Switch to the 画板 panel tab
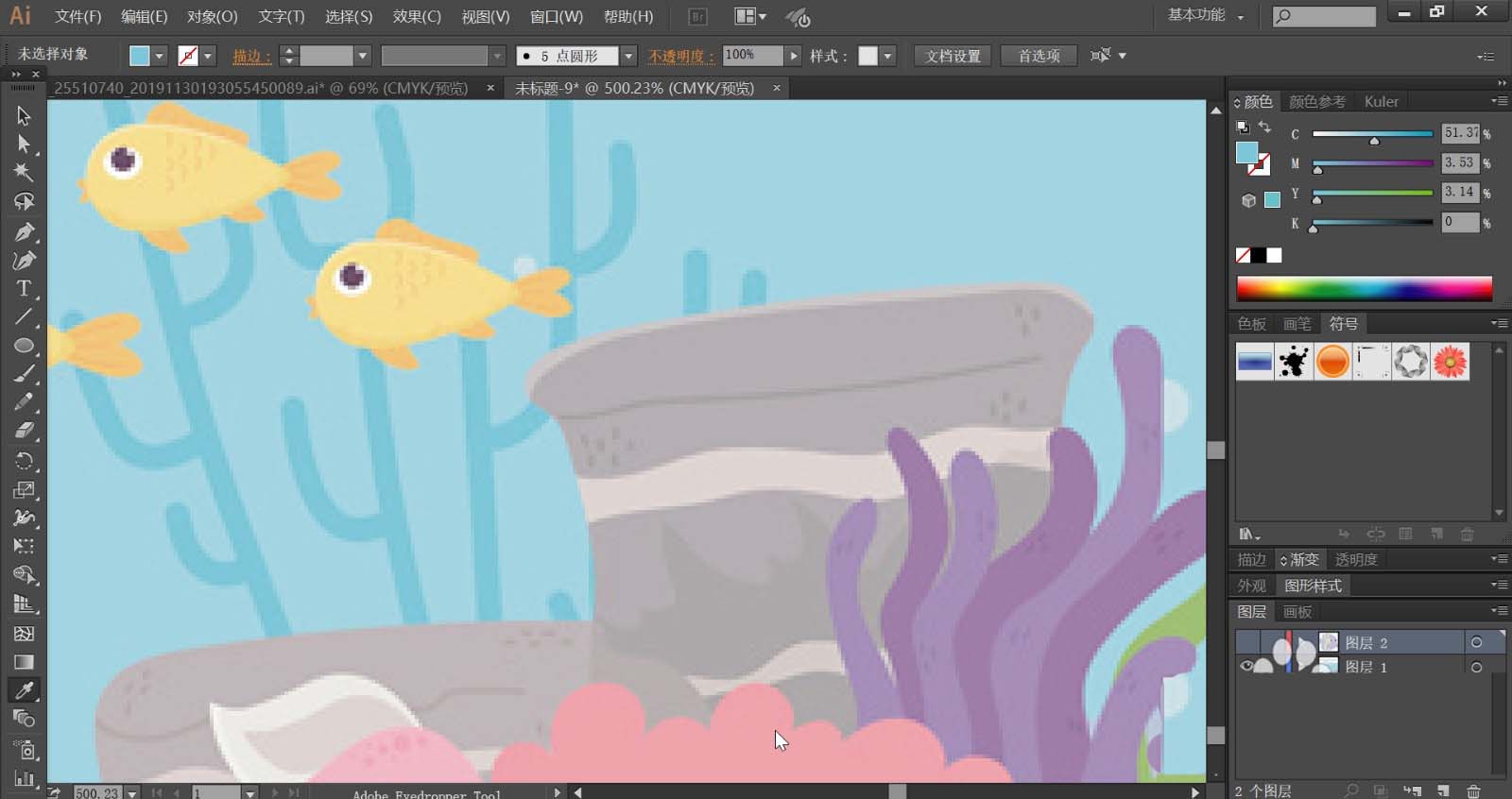 [x=1297, y=612]
